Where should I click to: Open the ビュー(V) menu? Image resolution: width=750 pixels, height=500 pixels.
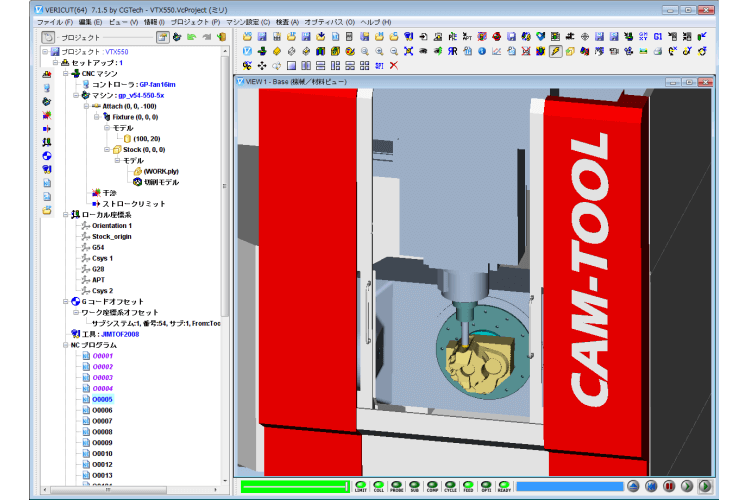(123, 22)
